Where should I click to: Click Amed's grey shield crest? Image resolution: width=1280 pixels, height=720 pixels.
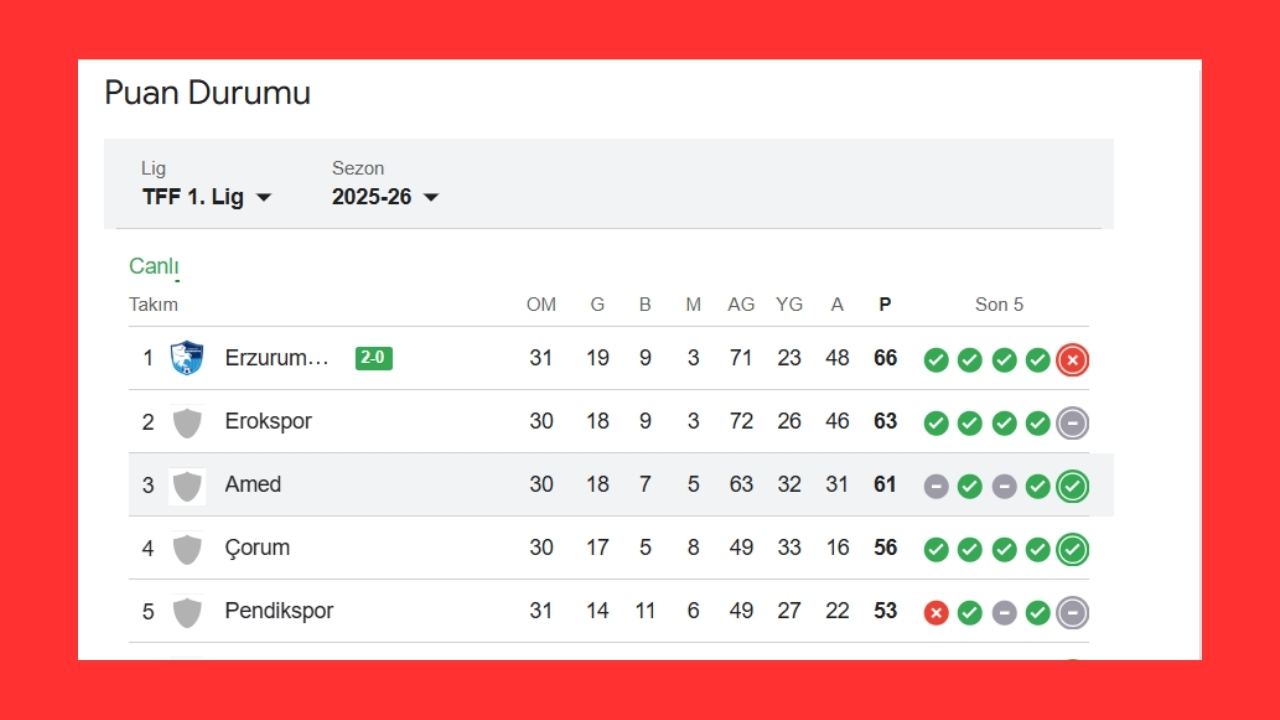click(x=187, y=486)
